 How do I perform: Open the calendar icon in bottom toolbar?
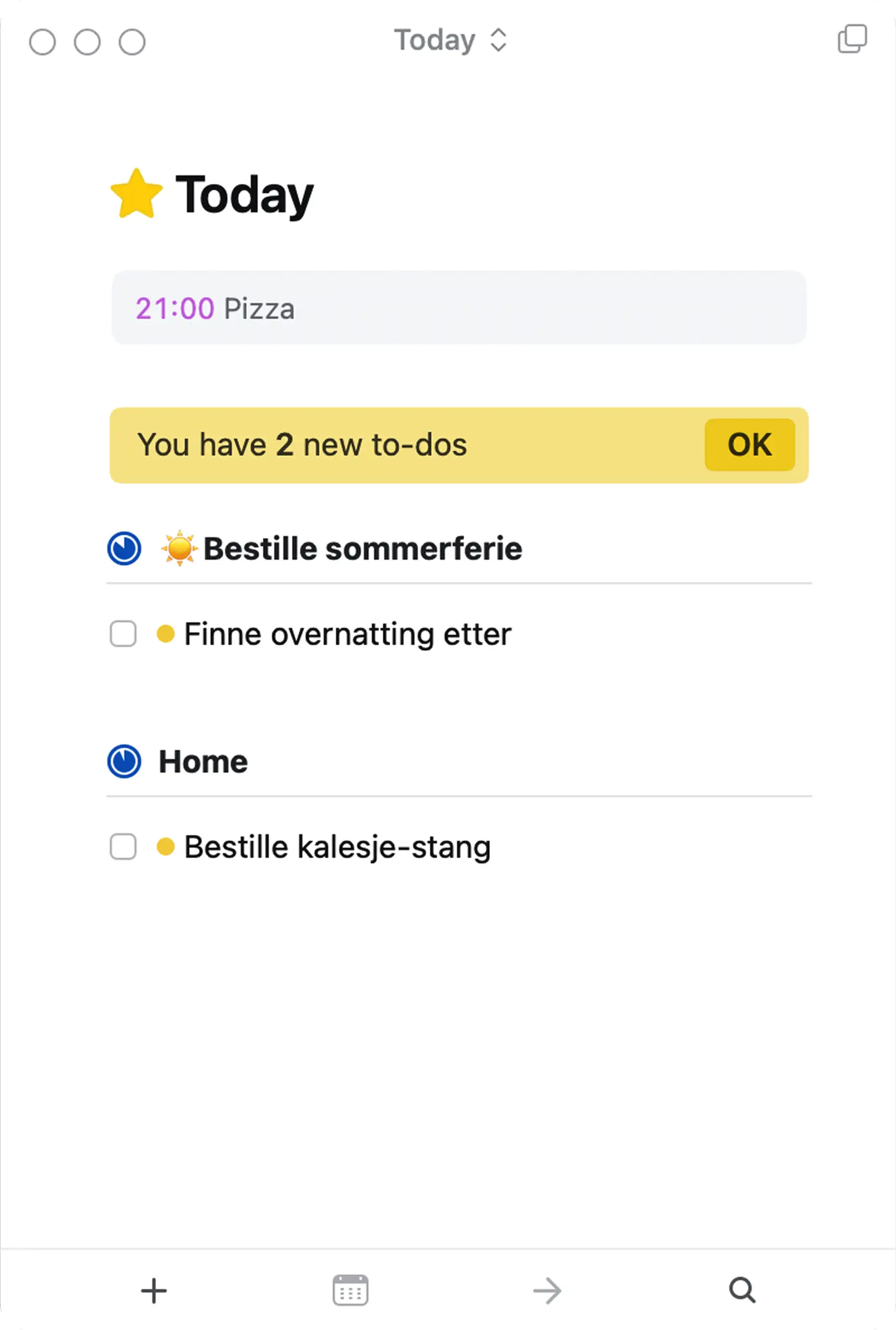[350, 1290]
